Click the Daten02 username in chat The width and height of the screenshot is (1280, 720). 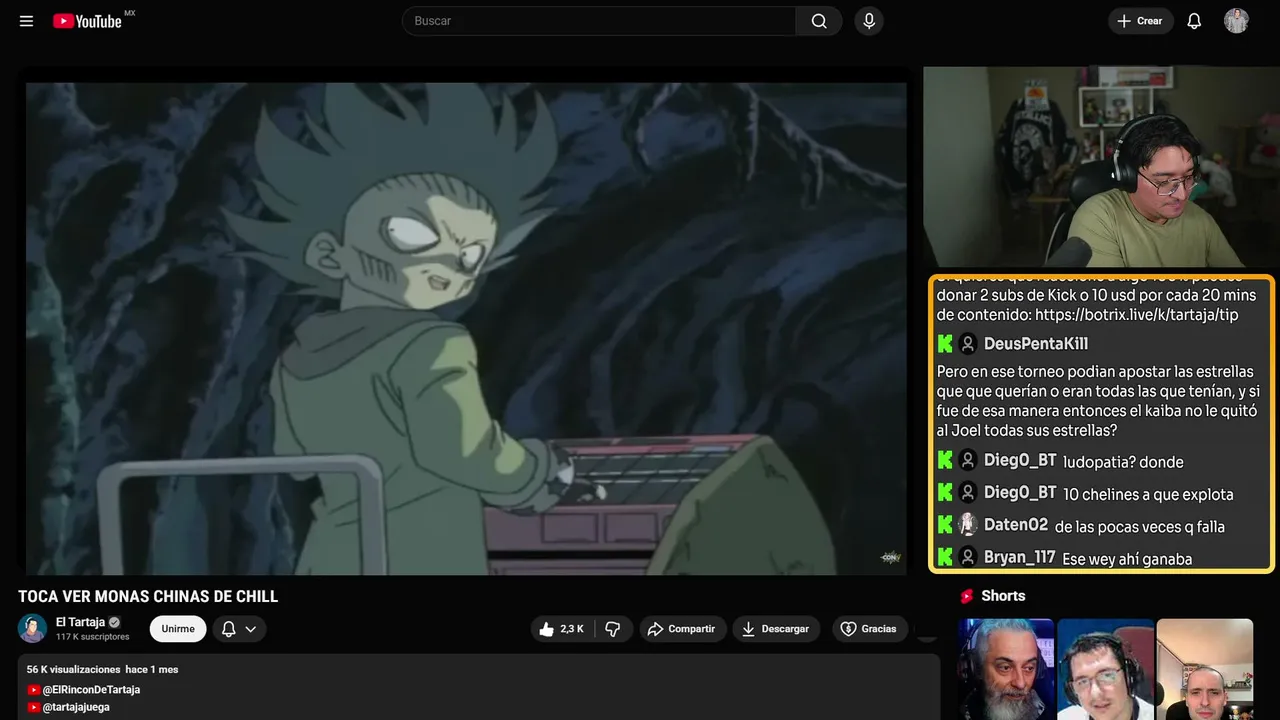[1016, 525]
